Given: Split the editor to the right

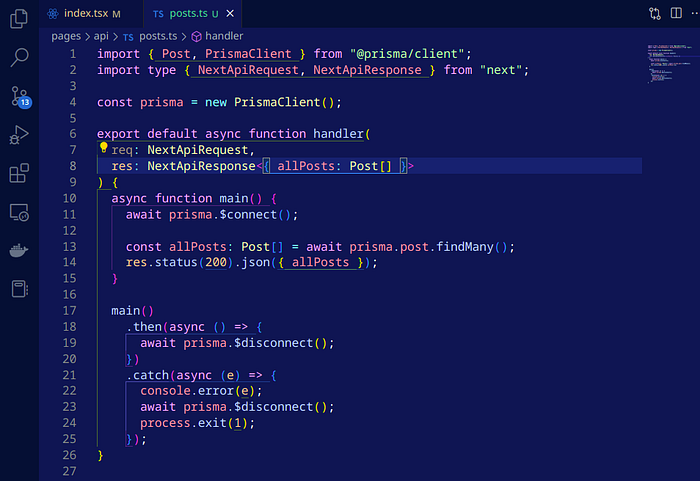Looking at the screenshot, I should point(676,13).
